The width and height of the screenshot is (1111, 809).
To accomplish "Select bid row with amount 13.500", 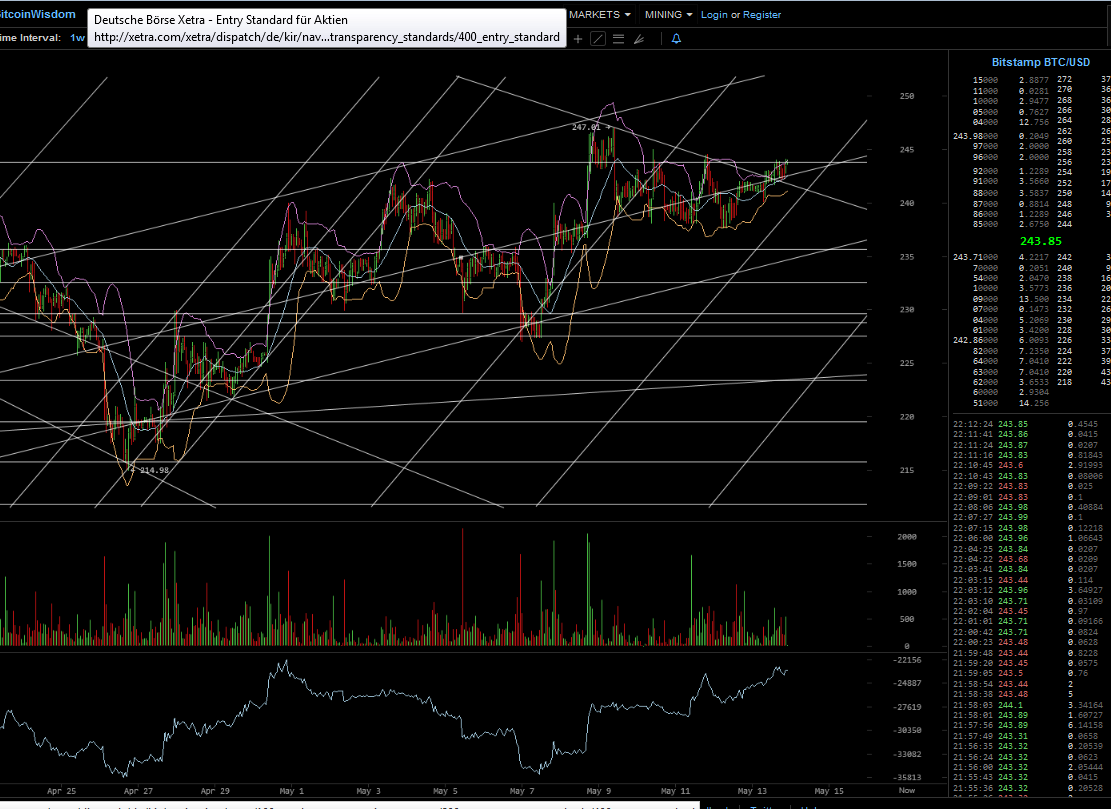I will click(x=1013, y=299).
